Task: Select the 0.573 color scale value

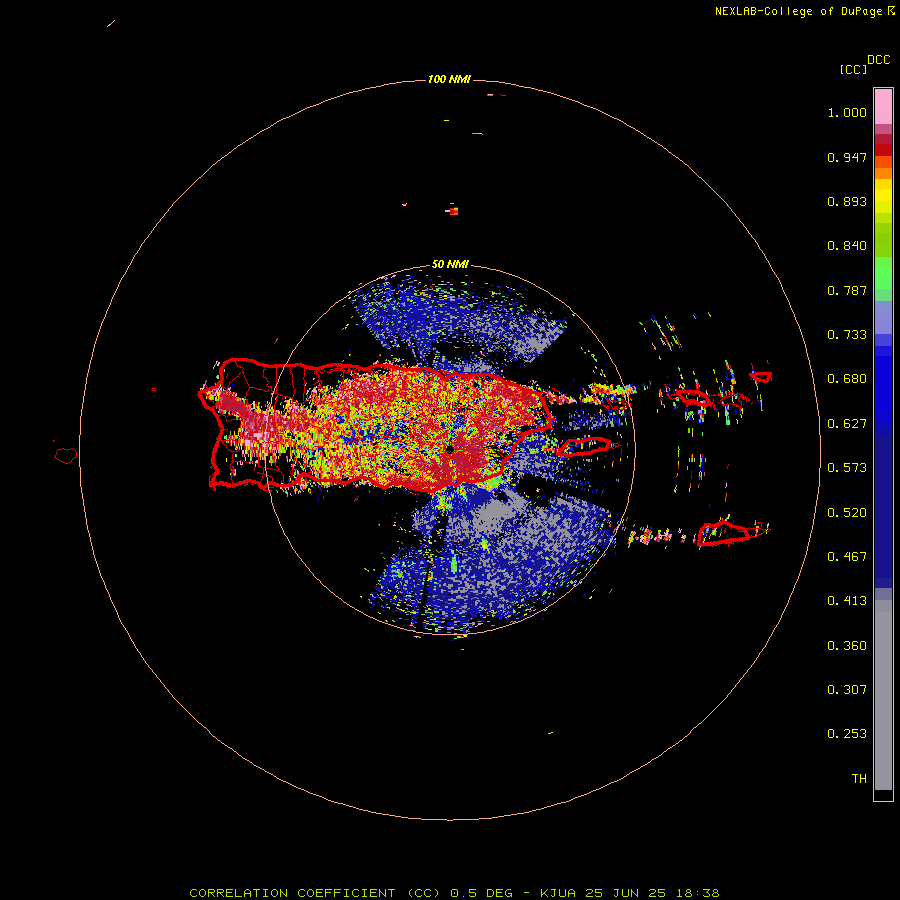Action: coord(847,468)
